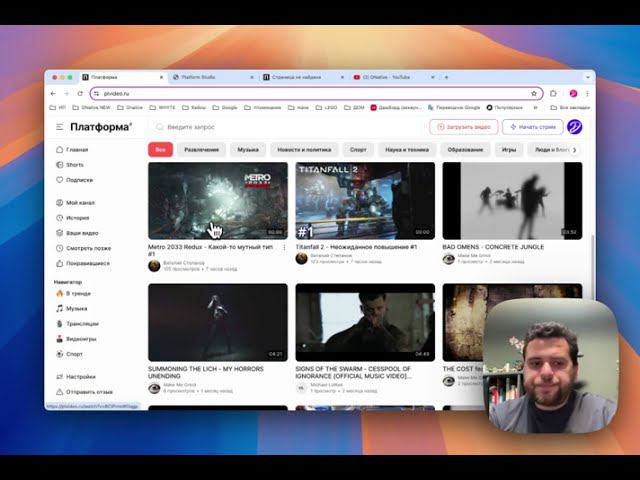Click the BAD OMENS - CONCRETE JUNGLE title
The height and width of the screenshot is (480, 640).
coord(493,247)
